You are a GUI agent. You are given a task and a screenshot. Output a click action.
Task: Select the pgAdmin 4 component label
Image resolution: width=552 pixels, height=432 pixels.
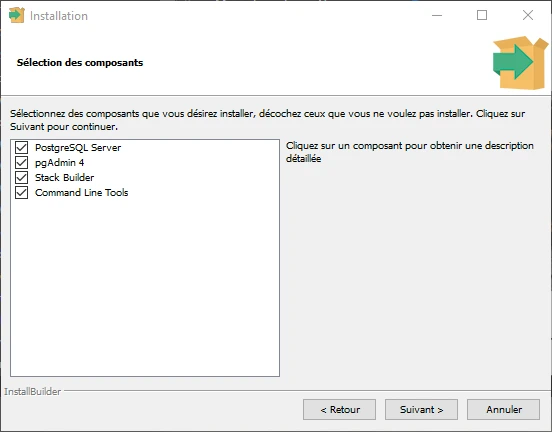[59, 163]
